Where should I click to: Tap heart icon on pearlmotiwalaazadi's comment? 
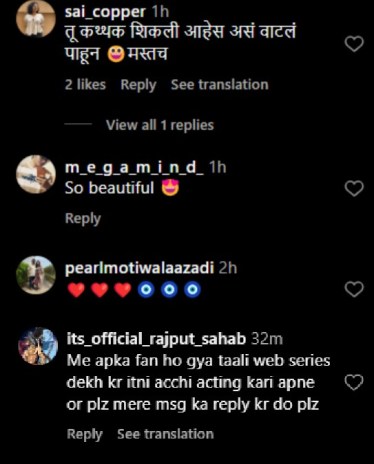[x=354, y=289]
